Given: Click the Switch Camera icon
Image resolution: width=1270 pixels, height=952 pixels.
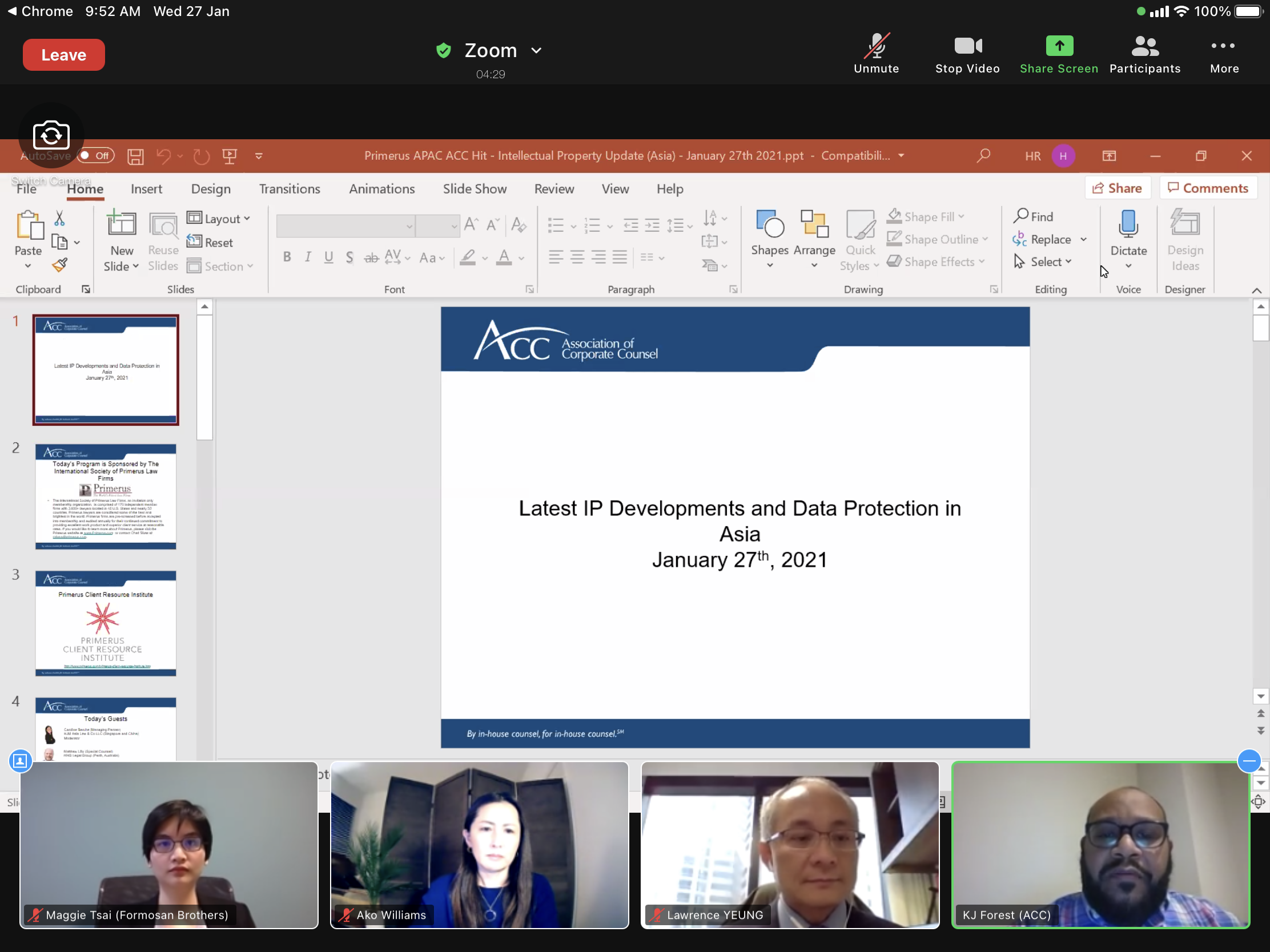Looking at the screenshot, I should (51, 136).
